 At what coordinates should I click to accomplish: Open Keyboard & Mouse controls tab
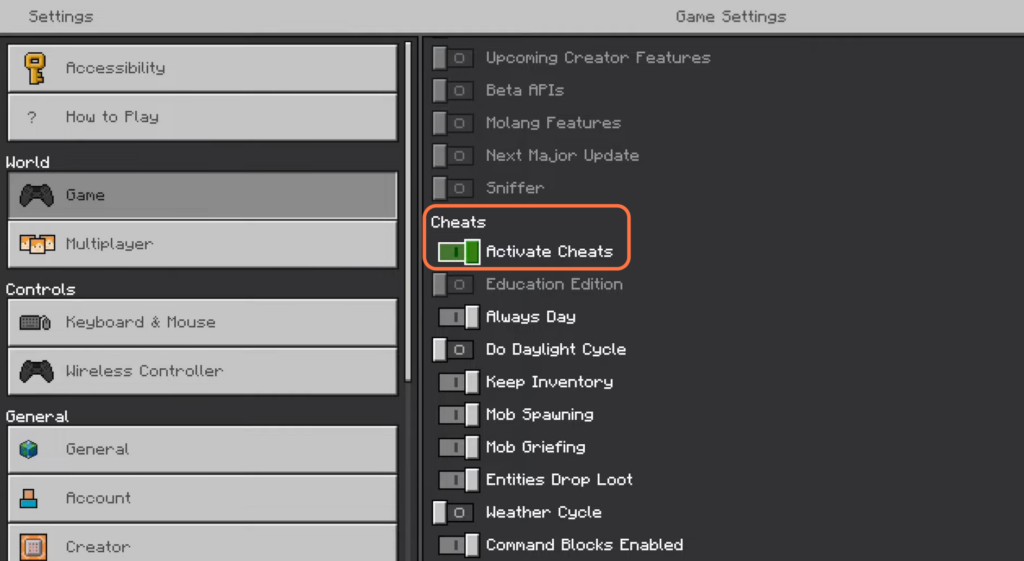click(202, 322)
